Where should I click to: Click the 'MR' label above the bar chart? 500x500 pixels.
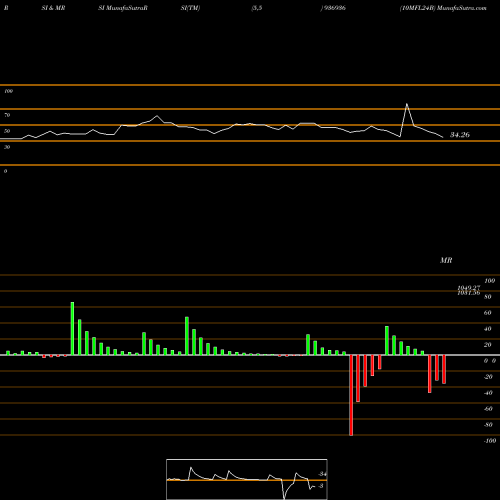click(446, 260)
